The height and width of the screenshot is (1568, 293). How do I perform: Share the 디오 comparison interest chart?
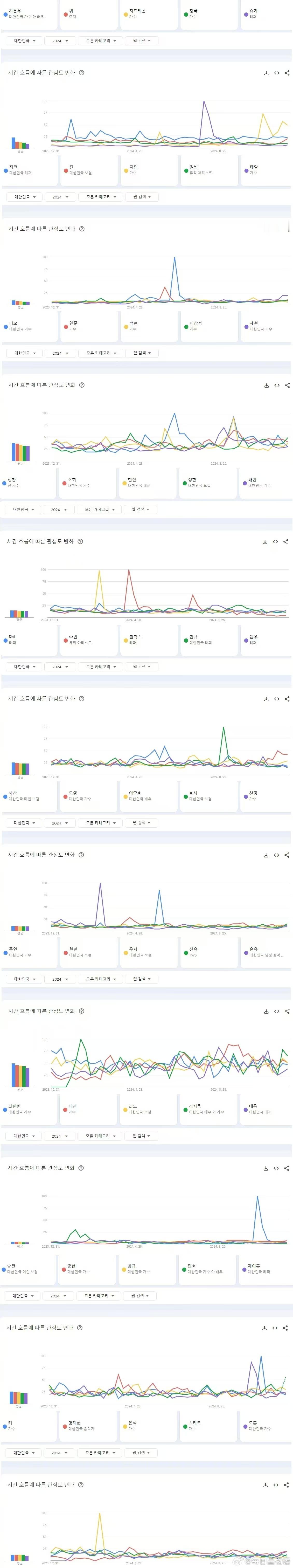(x=288, y=385)
